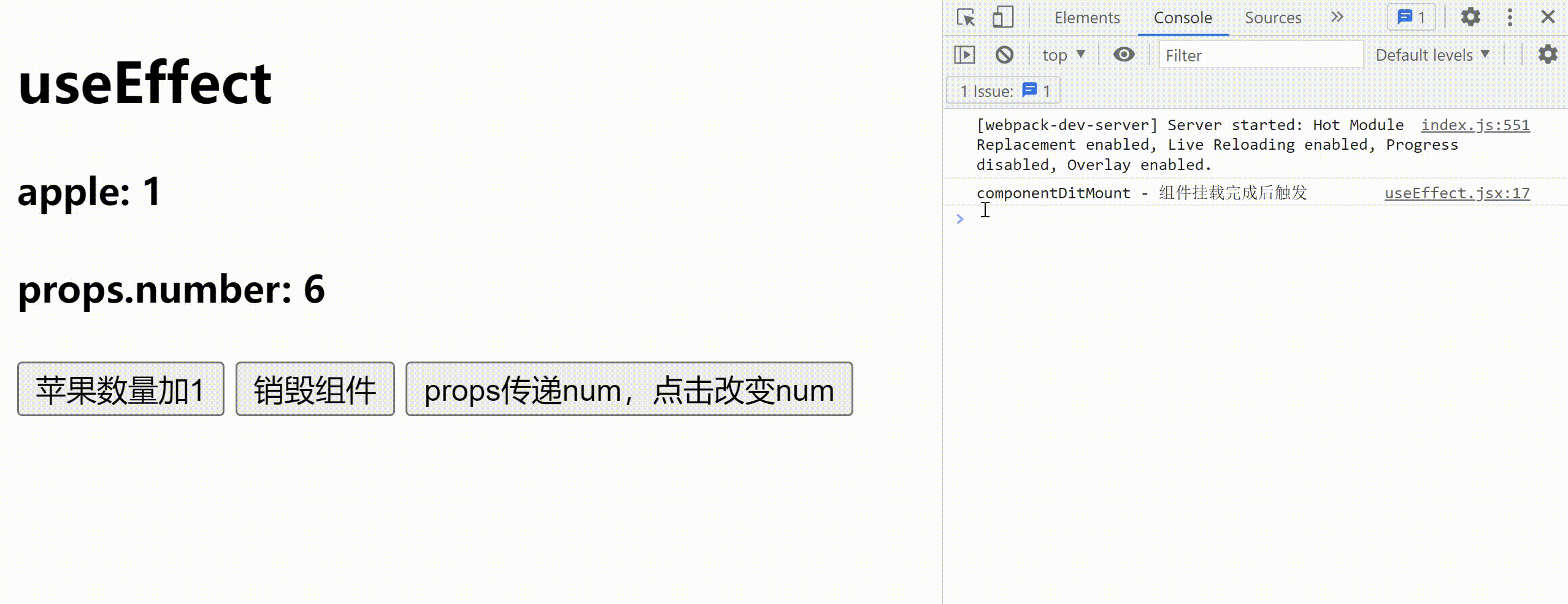Open the three-dot customize DevTools menu

pos(1510,17)
